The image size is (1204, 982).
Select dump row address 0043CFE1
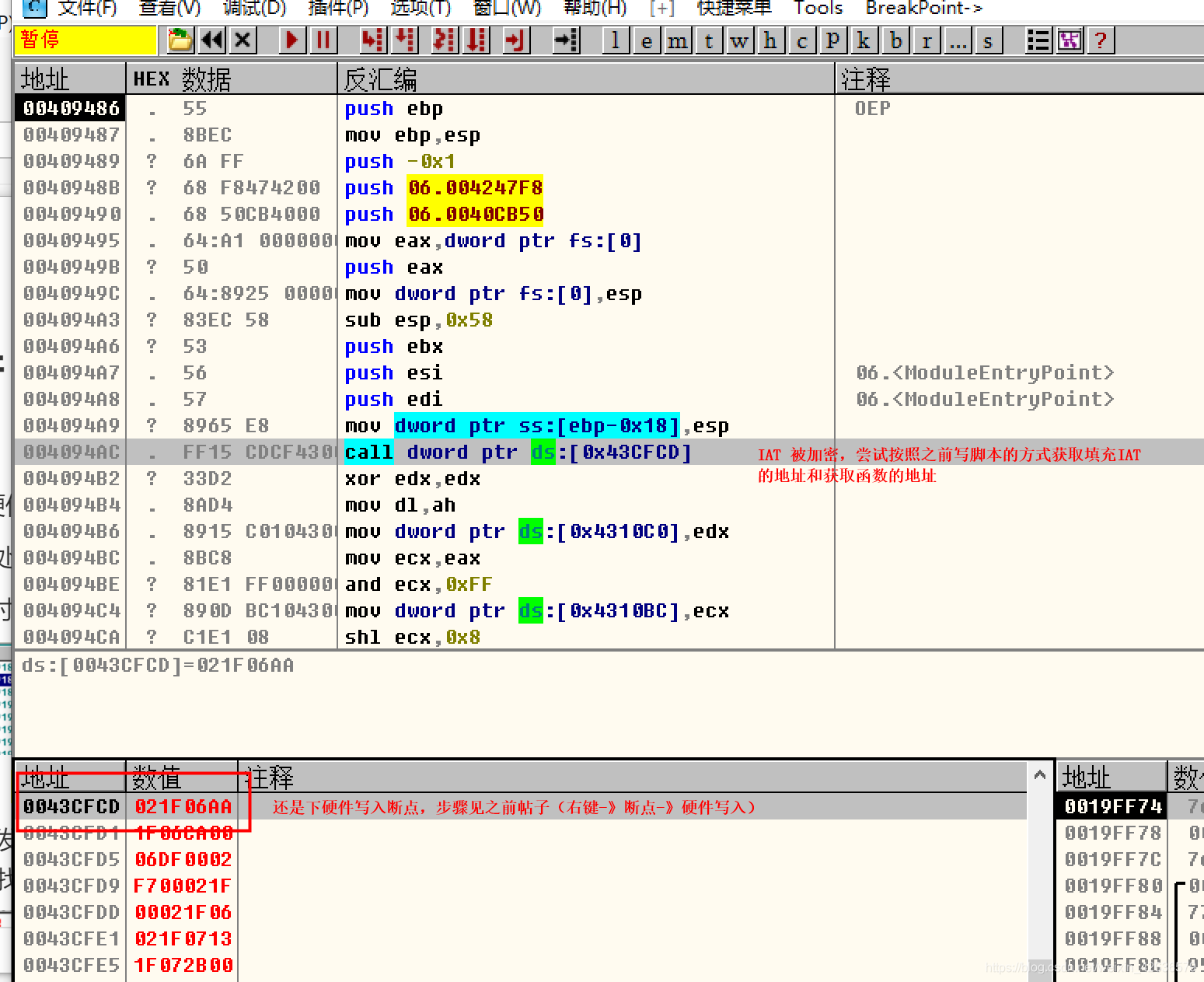pyautogui.click(x=71, y=938)
